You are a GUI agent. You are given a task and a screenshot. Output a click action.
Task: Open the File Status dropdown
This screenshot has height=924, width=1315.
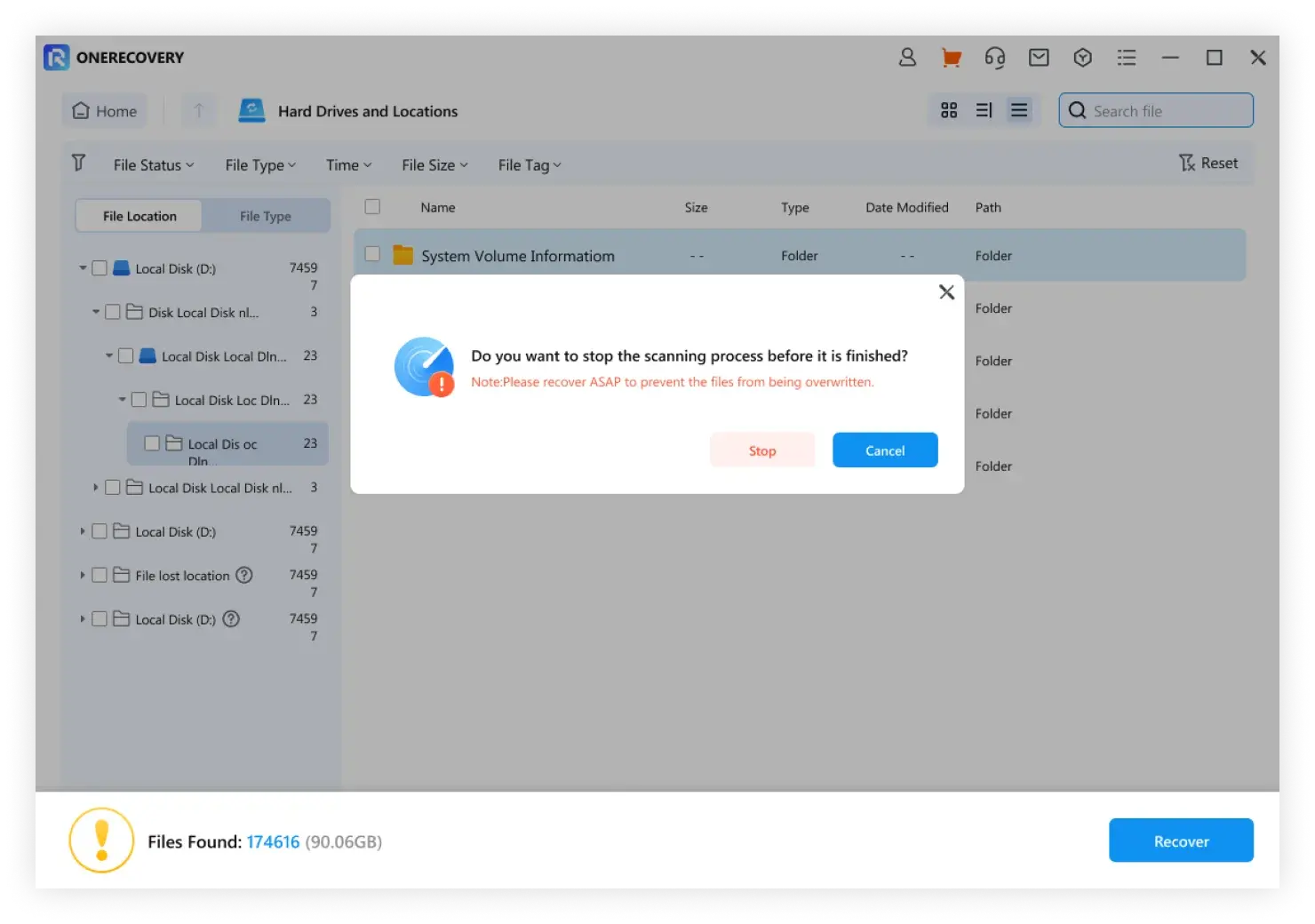point(153,165)
